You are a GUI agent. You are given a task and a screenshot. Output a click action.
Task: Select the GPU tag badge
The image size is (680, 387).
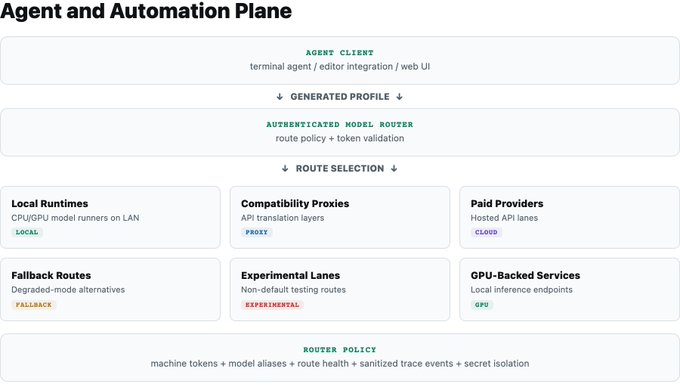pyautogui.click(x=482, y=305)
